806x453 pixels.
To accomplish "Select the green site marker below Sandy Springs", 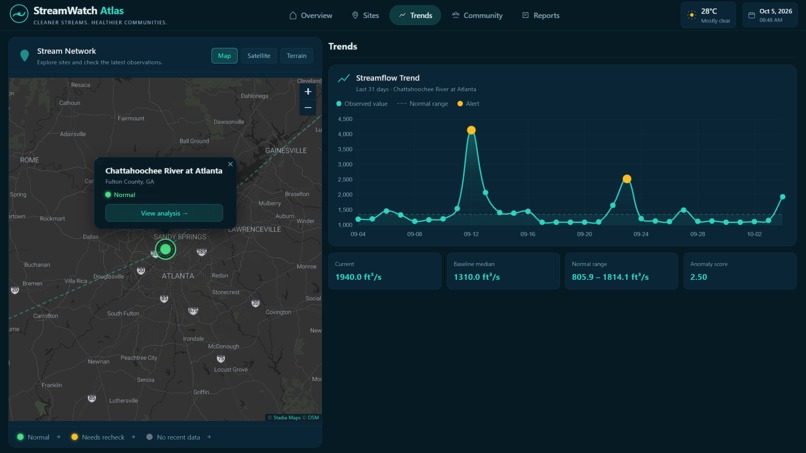I will point(166,249).
